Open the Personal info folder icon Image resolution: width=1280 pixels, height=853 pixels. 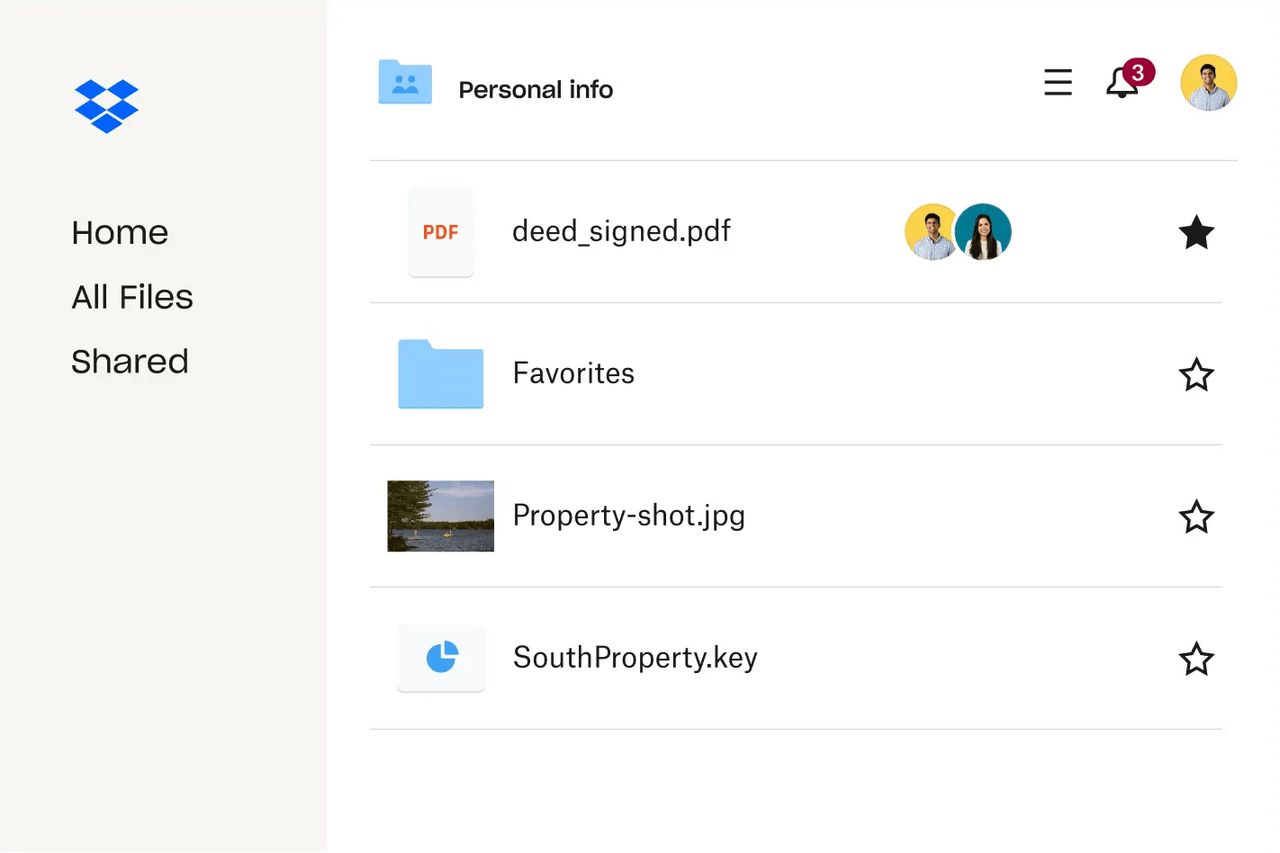click(404, 83)
